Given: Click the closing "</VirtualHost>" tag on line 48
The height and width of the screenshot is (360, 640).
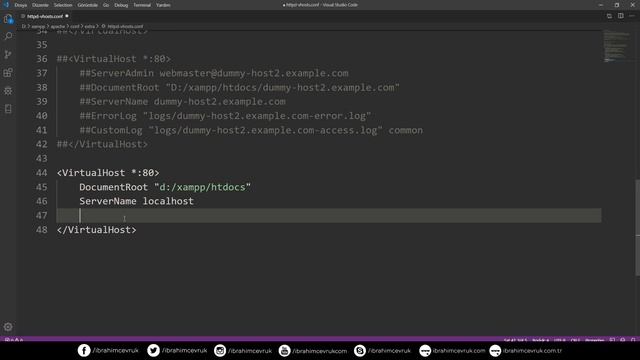Looking at the screenshot, I should [96, 230].
